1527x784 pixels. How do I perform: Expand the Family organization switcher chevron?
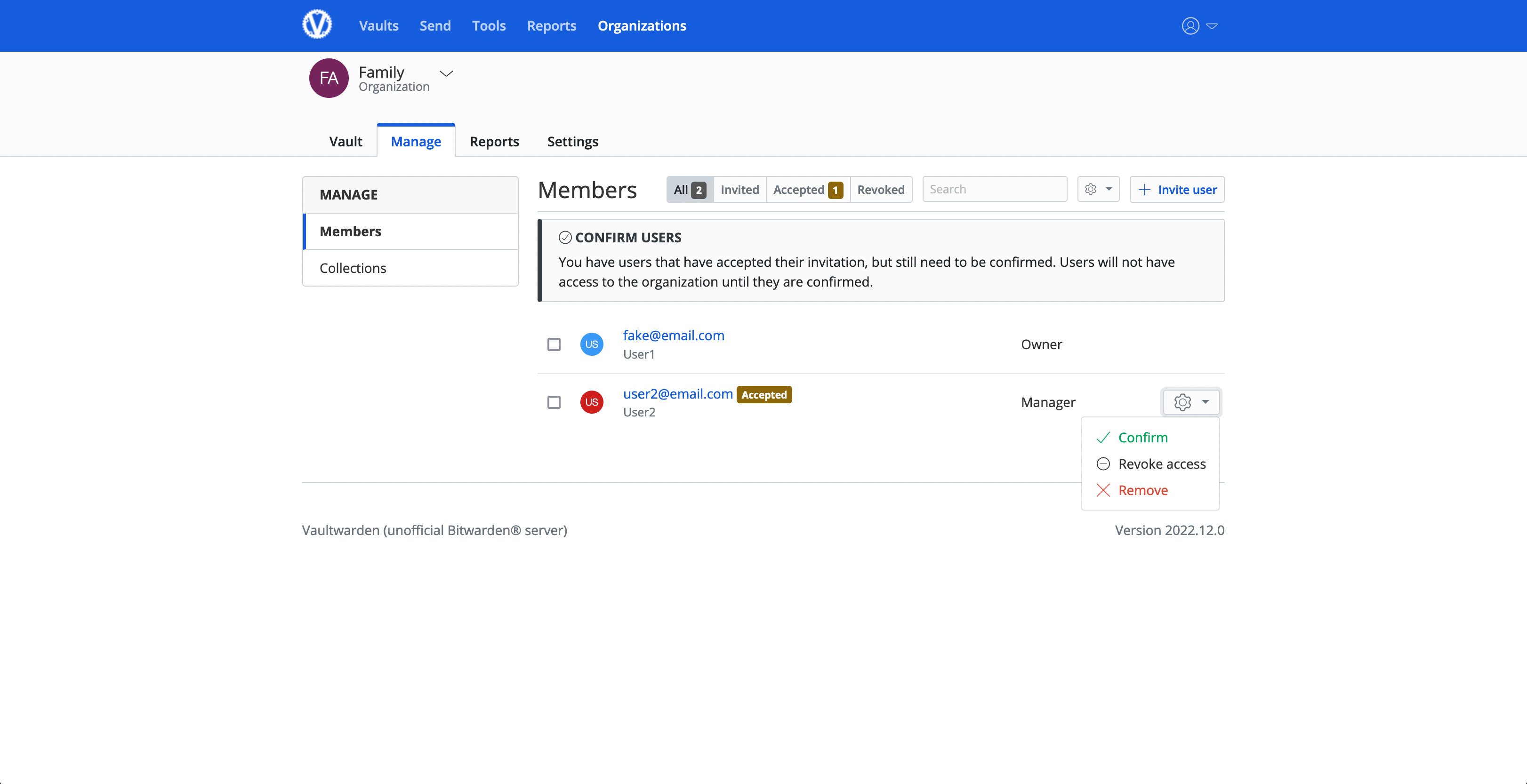tap(446, 73)
